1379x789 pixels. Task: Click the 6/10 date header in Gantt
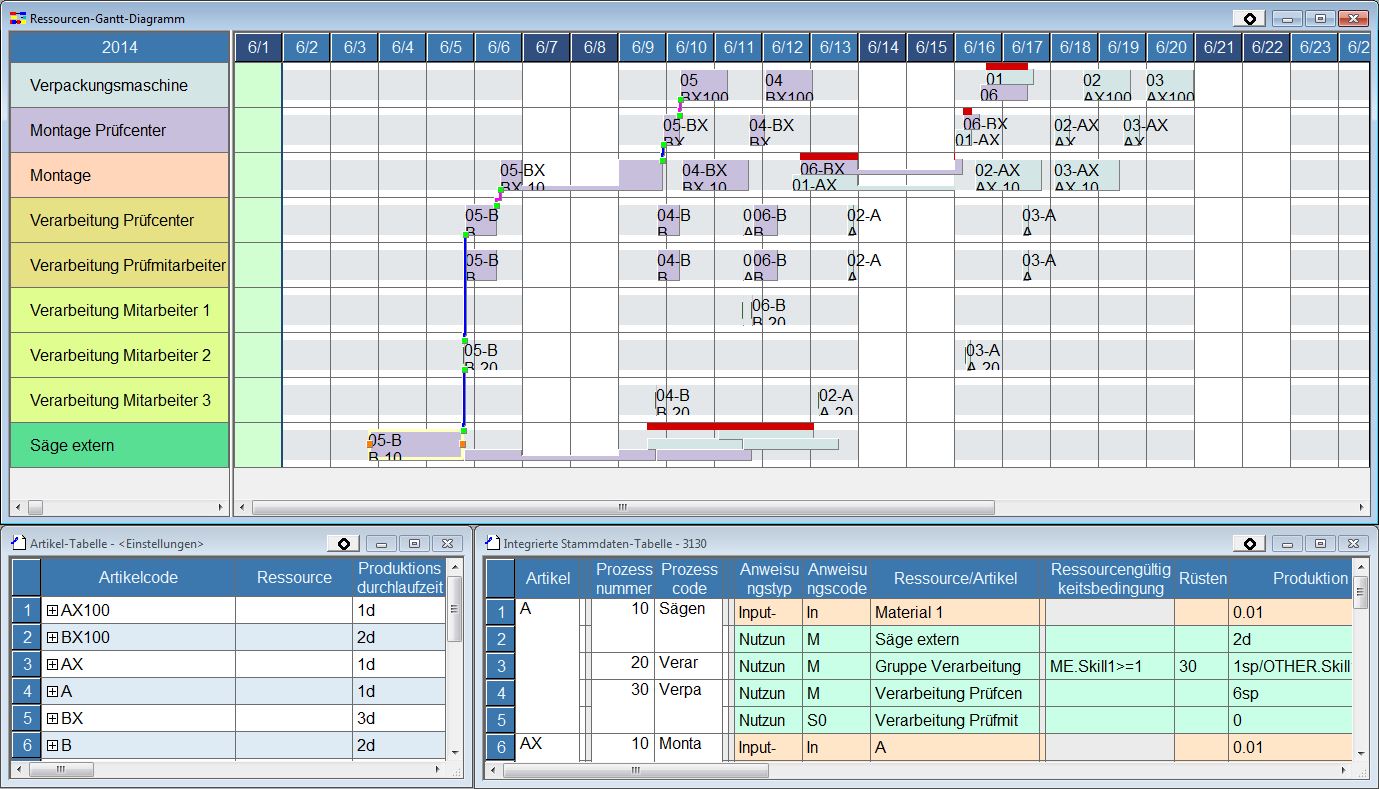pyautogui.click(x=690, y=47)
